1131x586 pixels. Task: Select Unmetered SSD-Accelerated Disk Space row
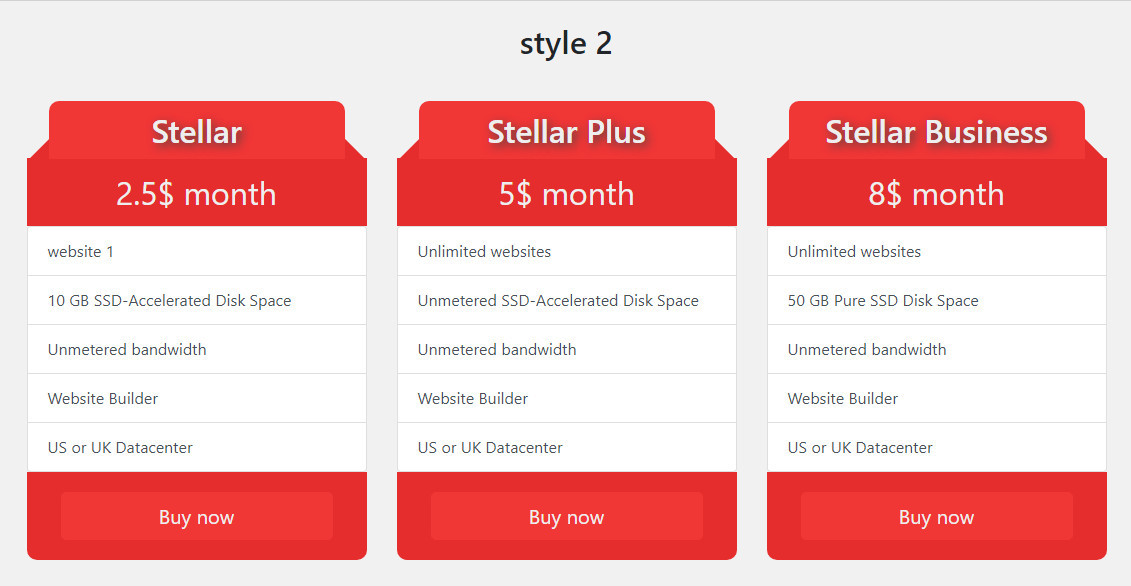567,300
